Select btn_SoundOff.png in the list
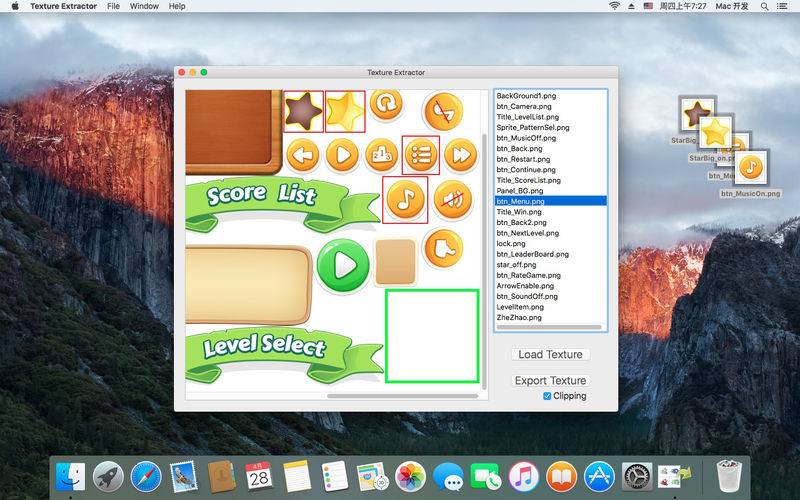Image resolution: width=800 pixels, height=500 pixels. click(x=551, y=296)
